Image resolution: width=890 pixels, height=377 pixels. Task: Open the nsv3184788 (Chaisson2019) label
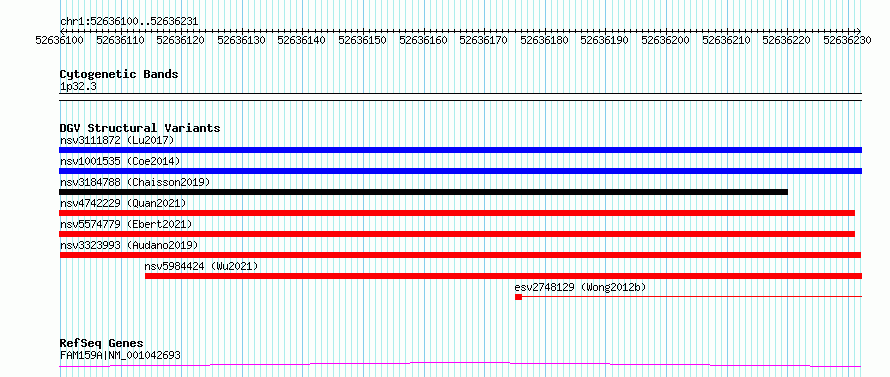tap(135, 182)
